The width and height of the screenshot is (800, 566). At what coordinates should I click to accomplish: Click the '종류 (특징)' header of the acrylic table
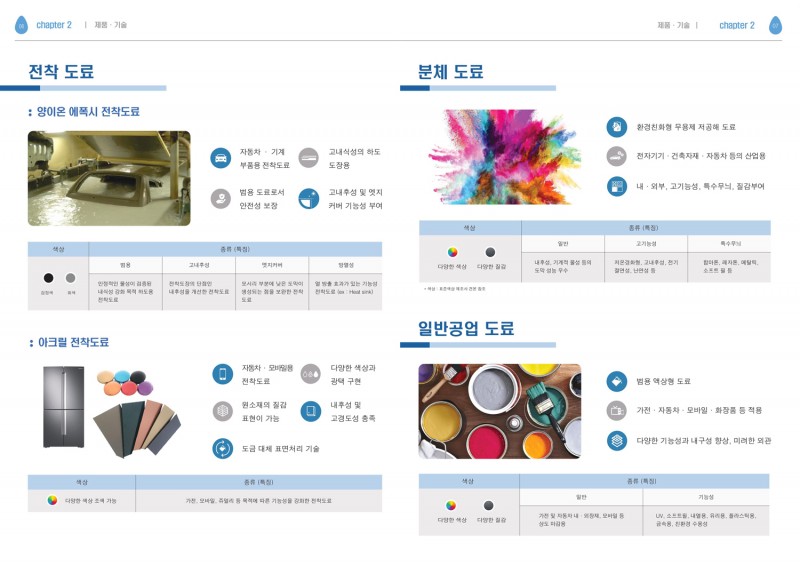[x=259, y=482]
